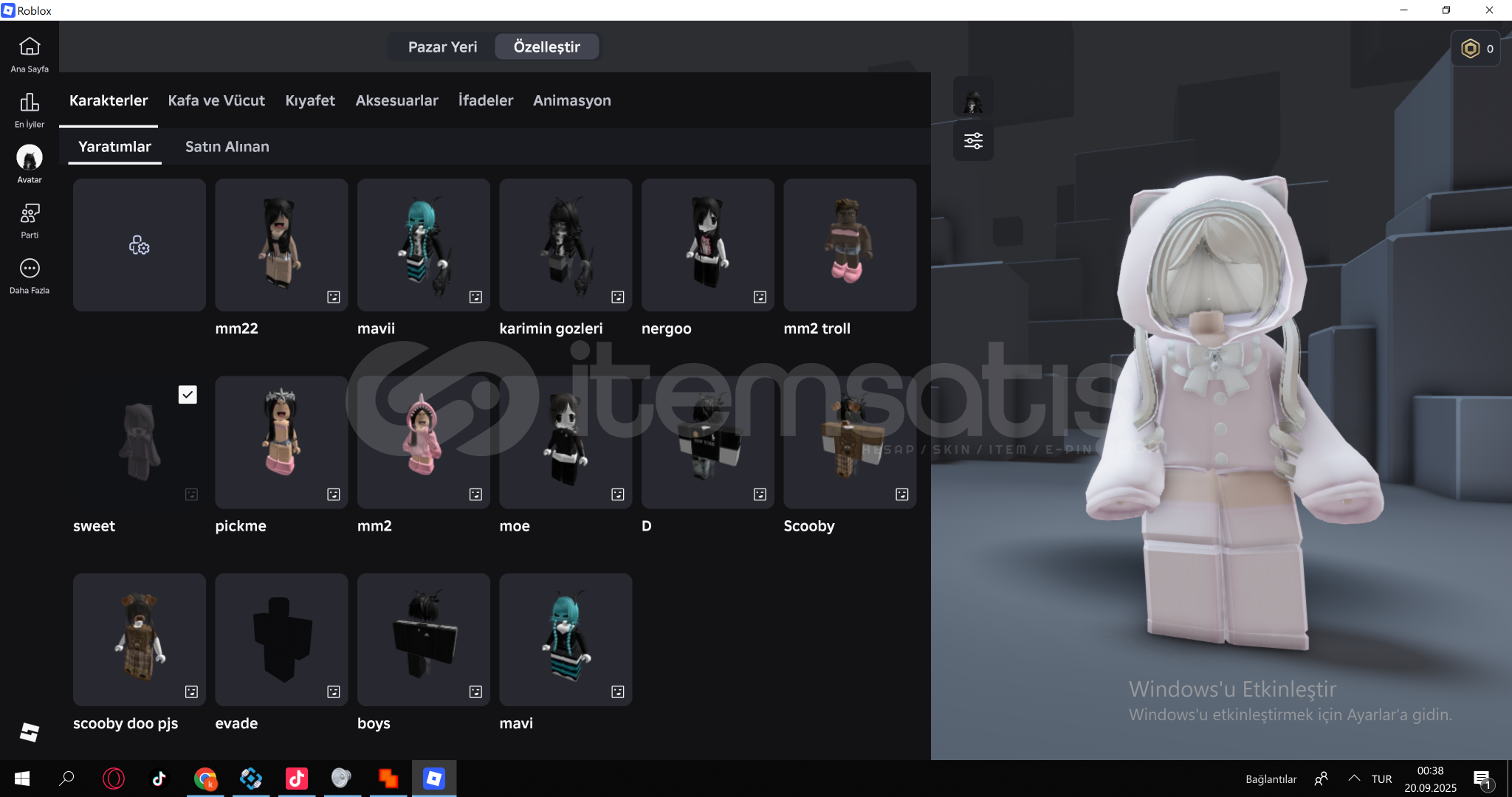Click edit icon on karimin gozleri outfit
1512x797 pixels.
(618, 297)
